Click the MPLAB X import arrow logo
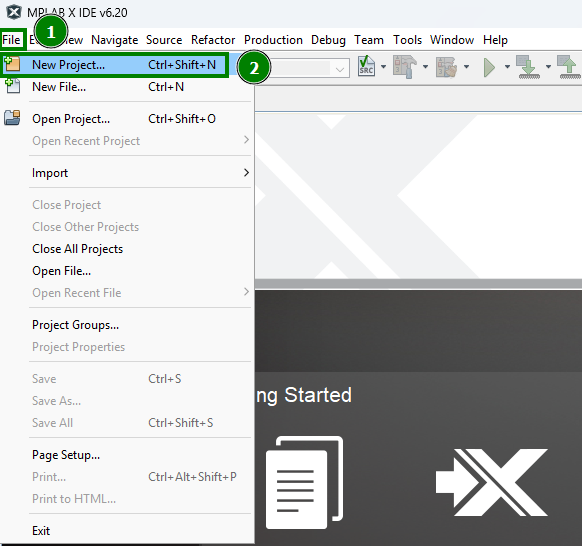The height and width of the screenshot is (546, 582). pos(491,482)
